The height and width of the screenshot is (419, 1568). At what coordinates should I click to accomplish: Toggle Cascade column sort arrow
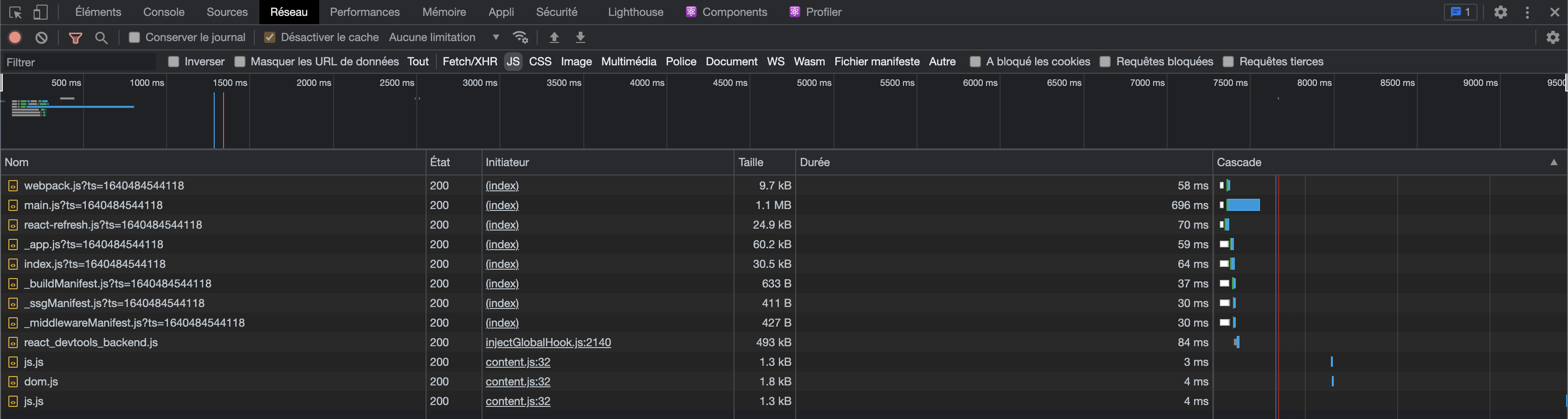click(1554, 162)
